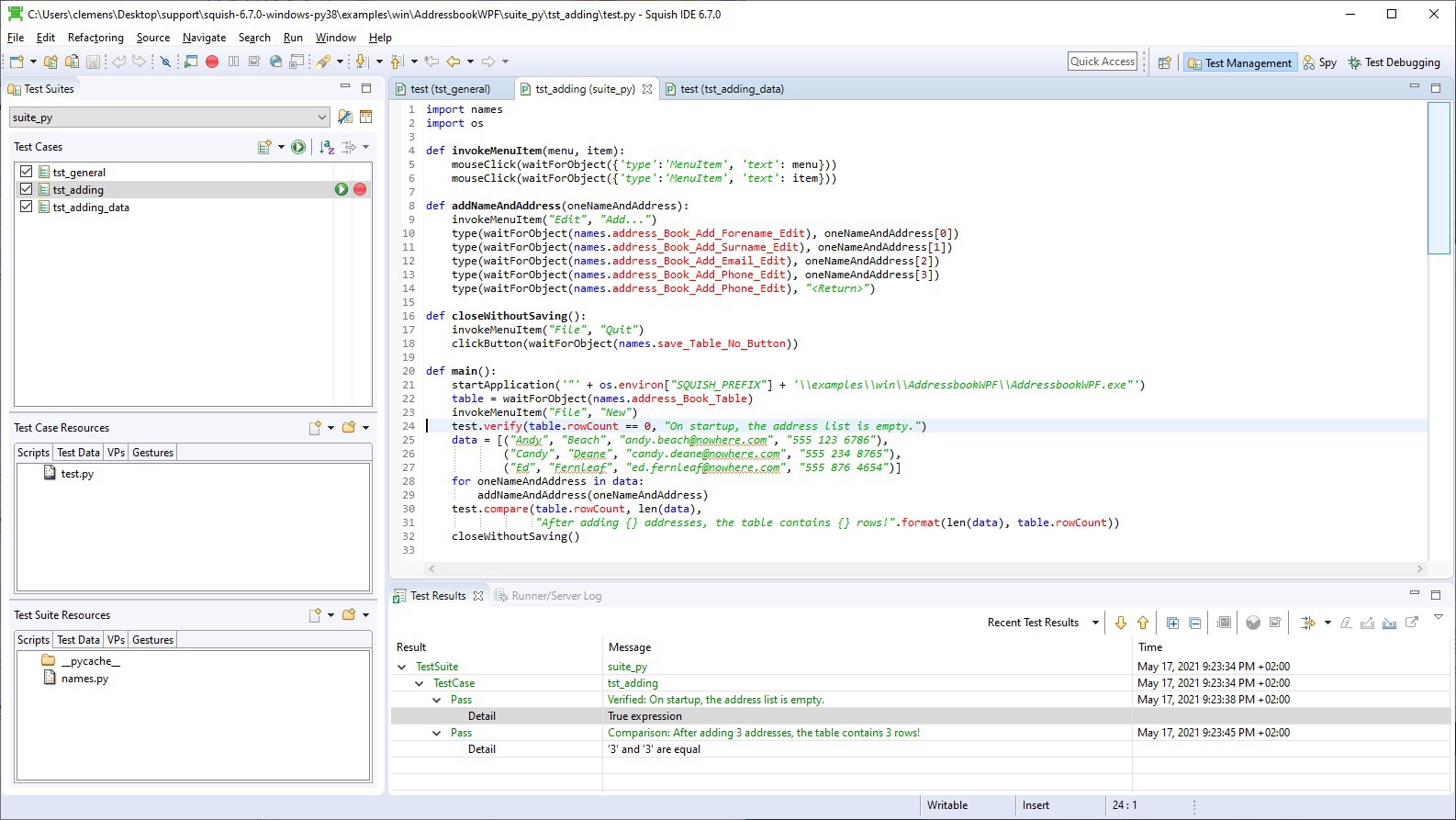Toggle the tst_adding checkbox
The image size is (1456, 820).
(27, 189)
